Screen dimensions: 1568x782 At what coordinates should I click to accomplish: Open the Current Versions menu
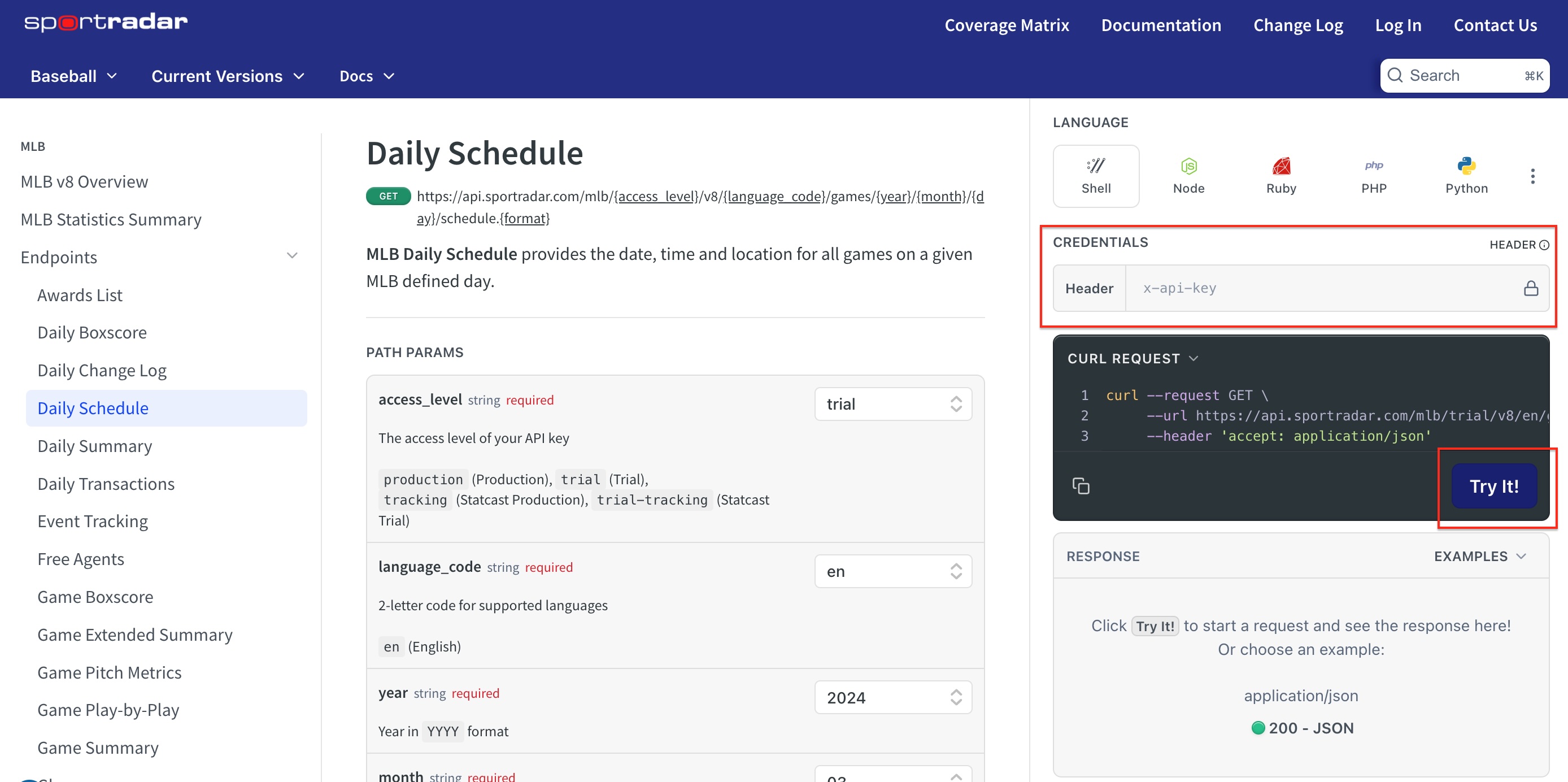click(227, 76)
